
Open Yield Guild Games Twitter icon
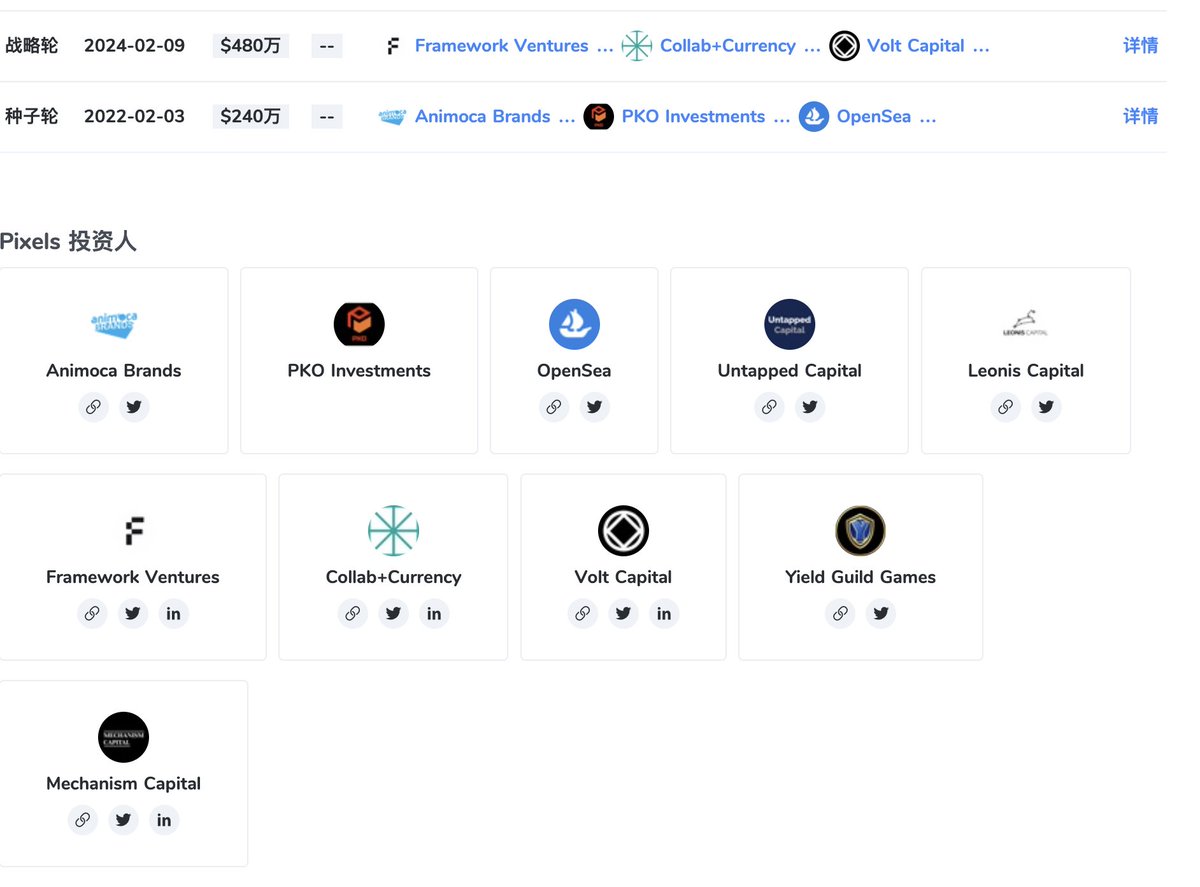[881, 613]
